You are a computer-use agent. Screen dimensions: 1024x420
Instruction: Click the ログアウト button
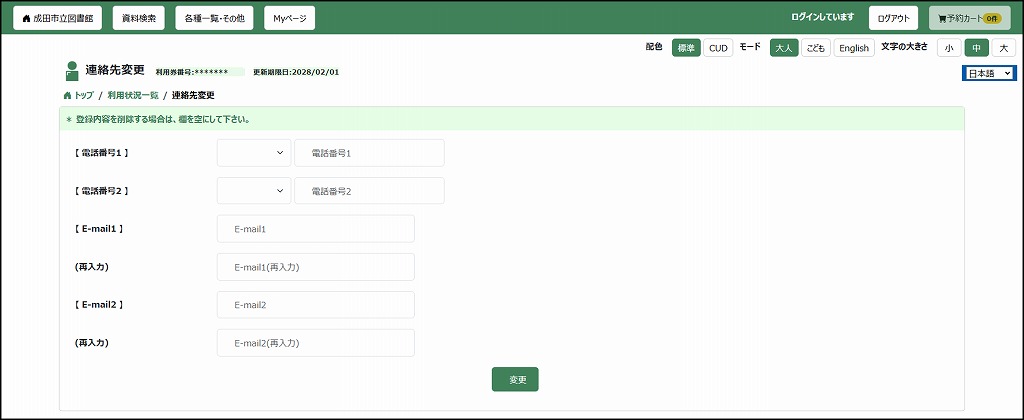click(892, 18)
